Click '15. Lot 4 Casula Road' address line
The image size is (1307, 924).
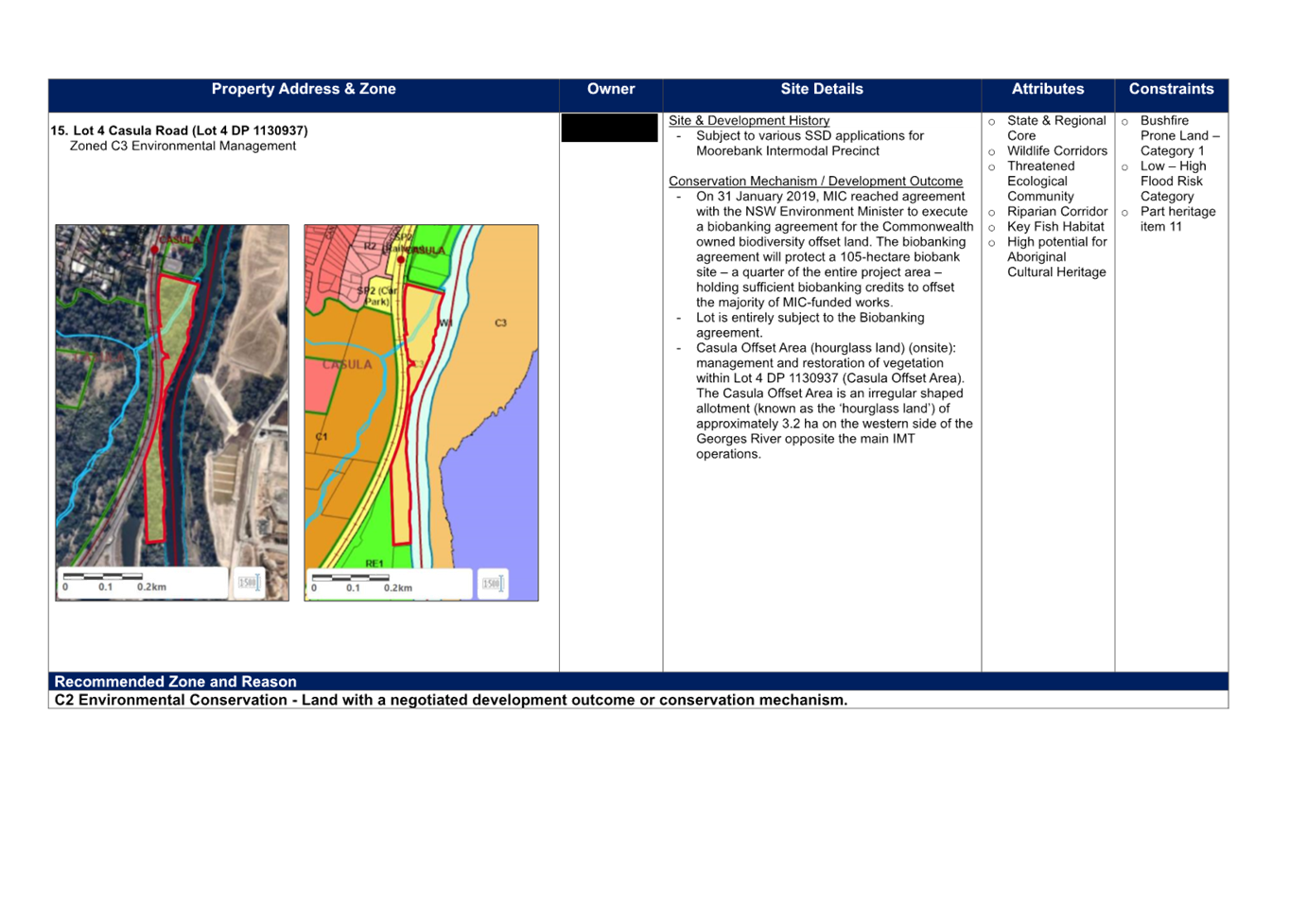point(179,131)
